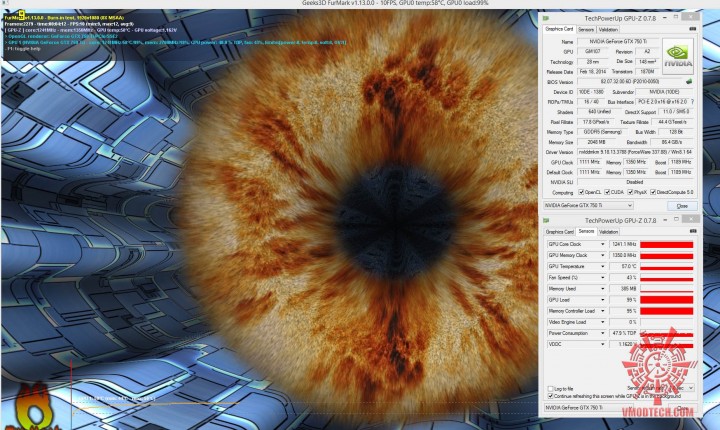
Task: Click the NVIDIA SLI Disabled field
Action: pyautogui.click(x=636, y=182)
